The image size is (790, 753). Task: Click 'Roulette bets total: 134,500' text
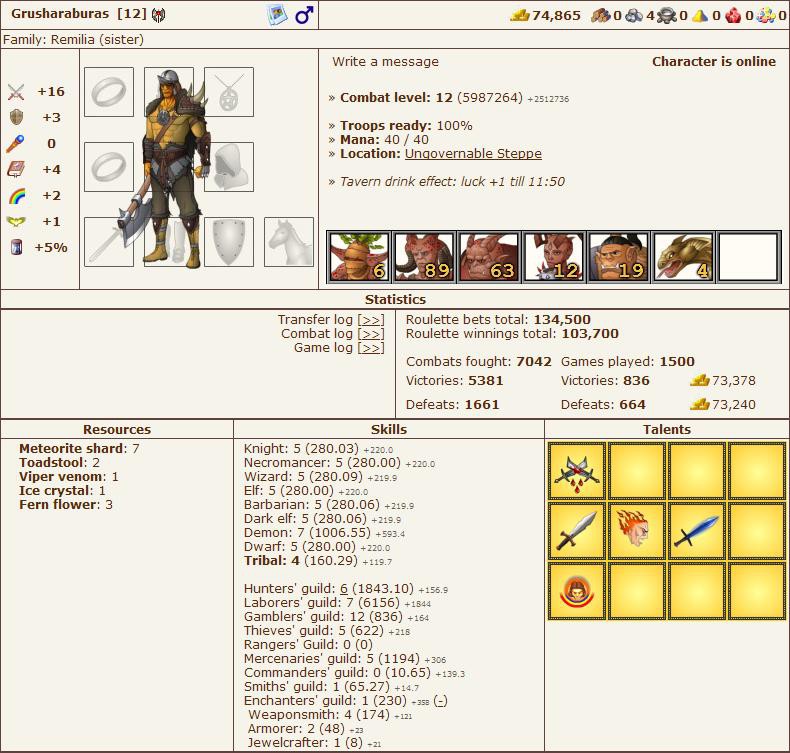[498, 319]
